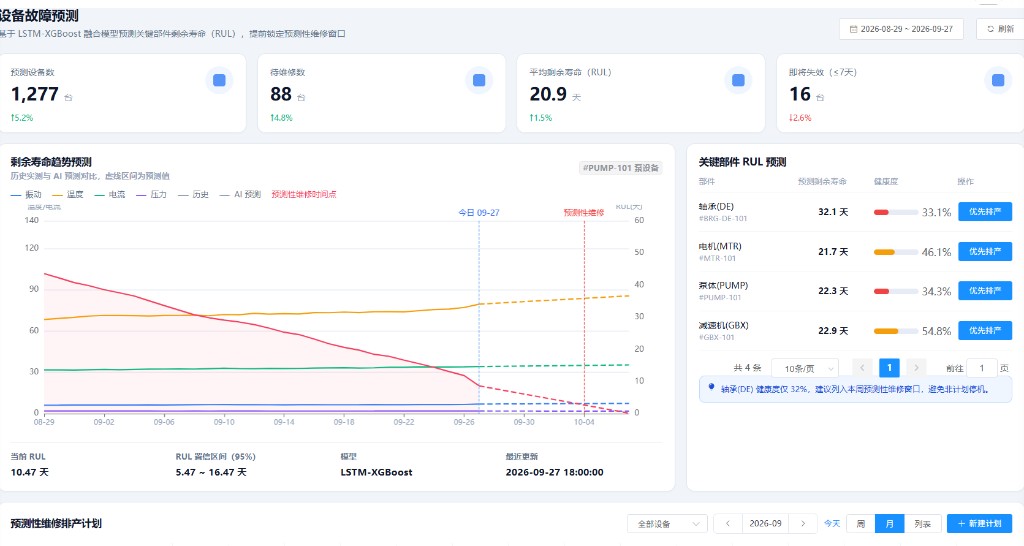Open the 全部设备 device filter dropdown
Viewport: 1024px width, 546px height.
667,524
